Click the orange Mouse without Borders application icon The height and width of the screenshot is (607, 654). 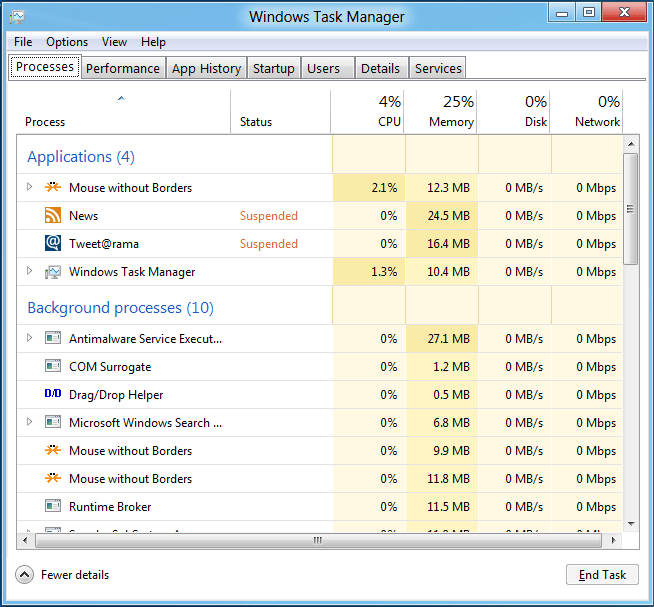(53, 187)
